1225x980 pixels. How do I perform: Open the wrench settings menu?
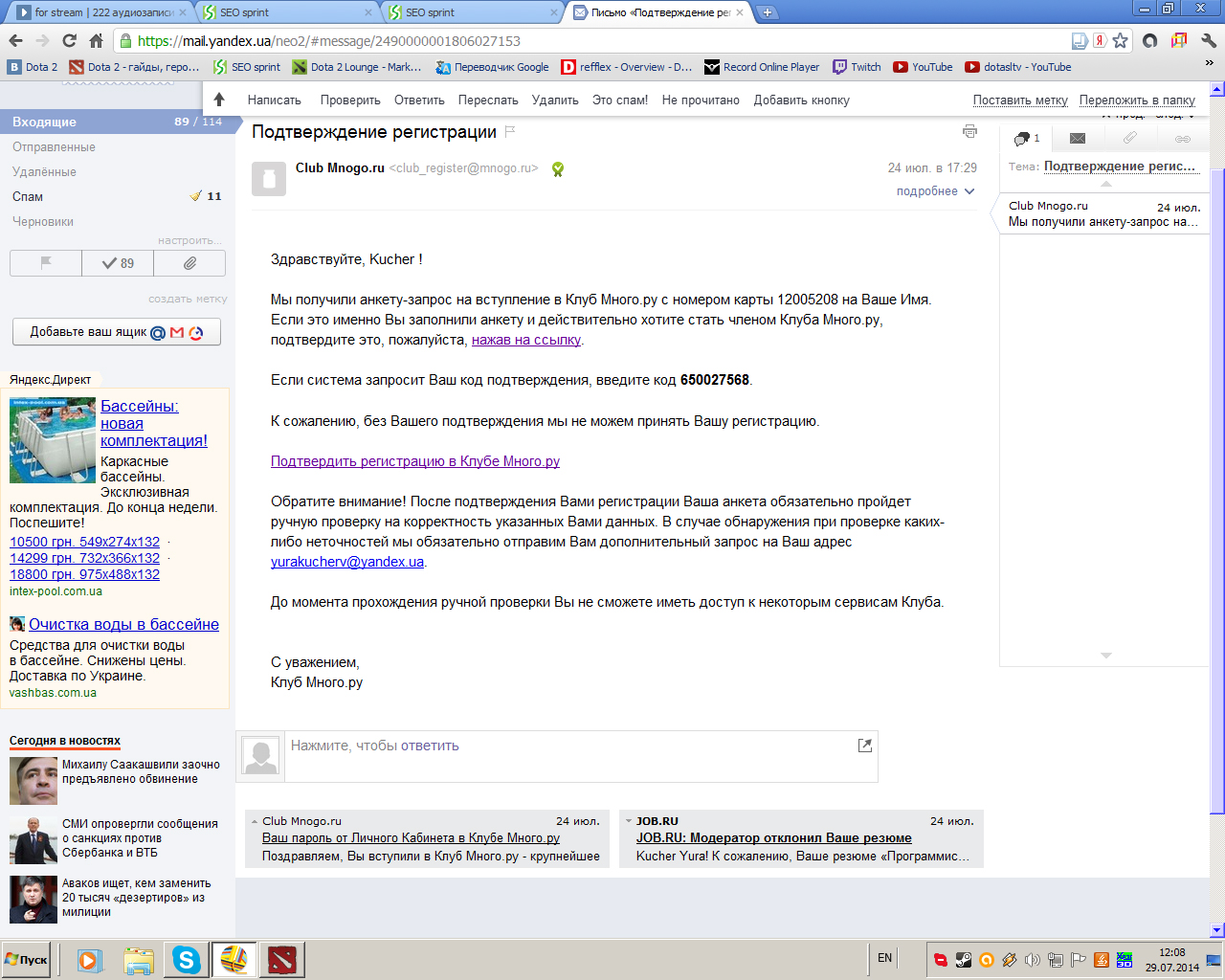(1208, 40)
